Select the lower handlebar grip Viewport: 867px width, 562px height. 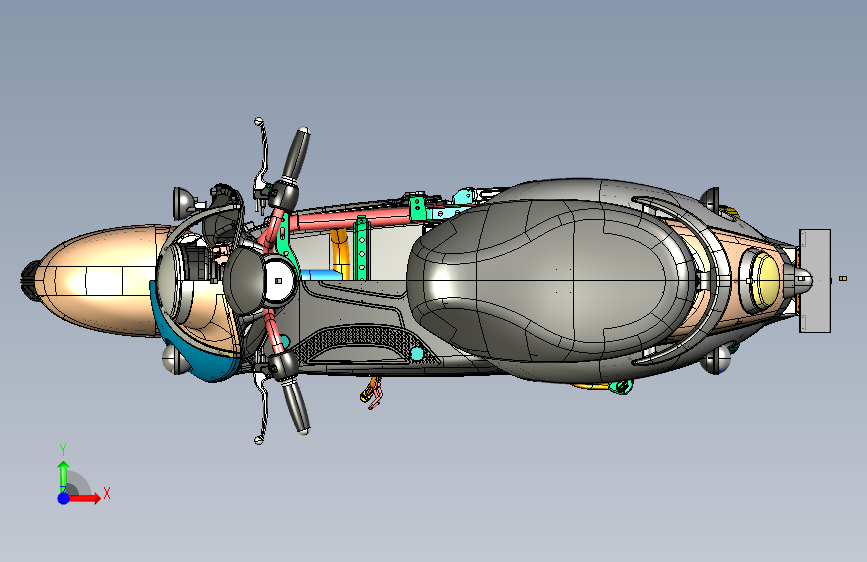(296, 407)
